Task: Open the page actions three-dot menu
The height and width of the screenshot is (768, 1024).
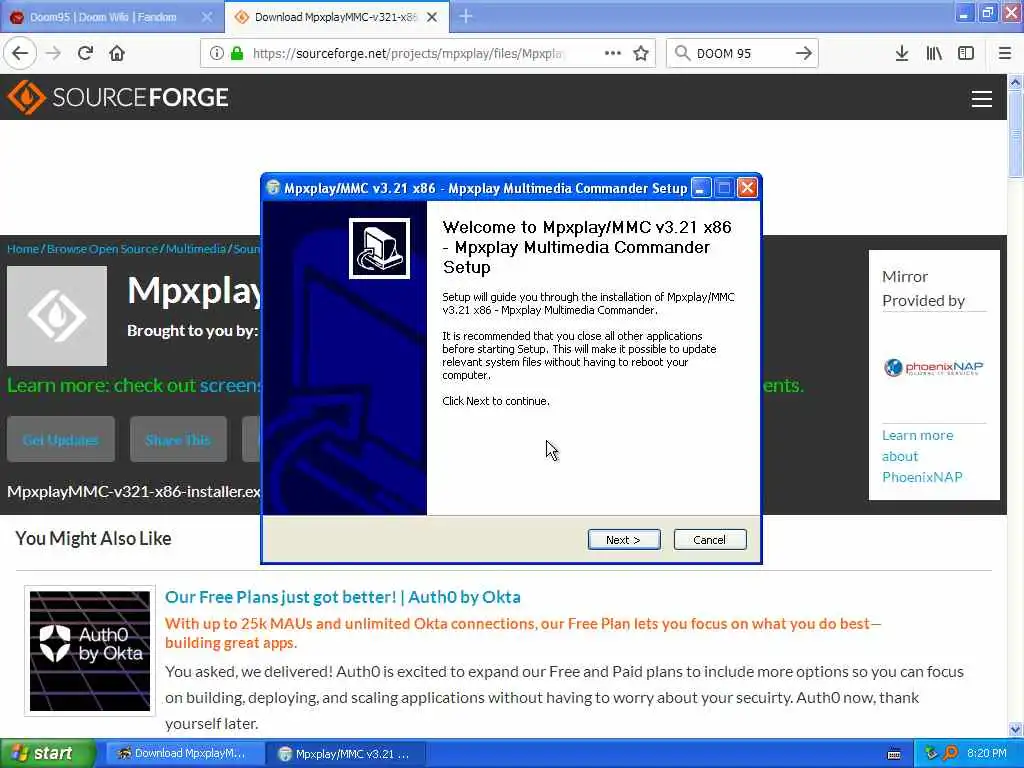Action: (613, 54)
